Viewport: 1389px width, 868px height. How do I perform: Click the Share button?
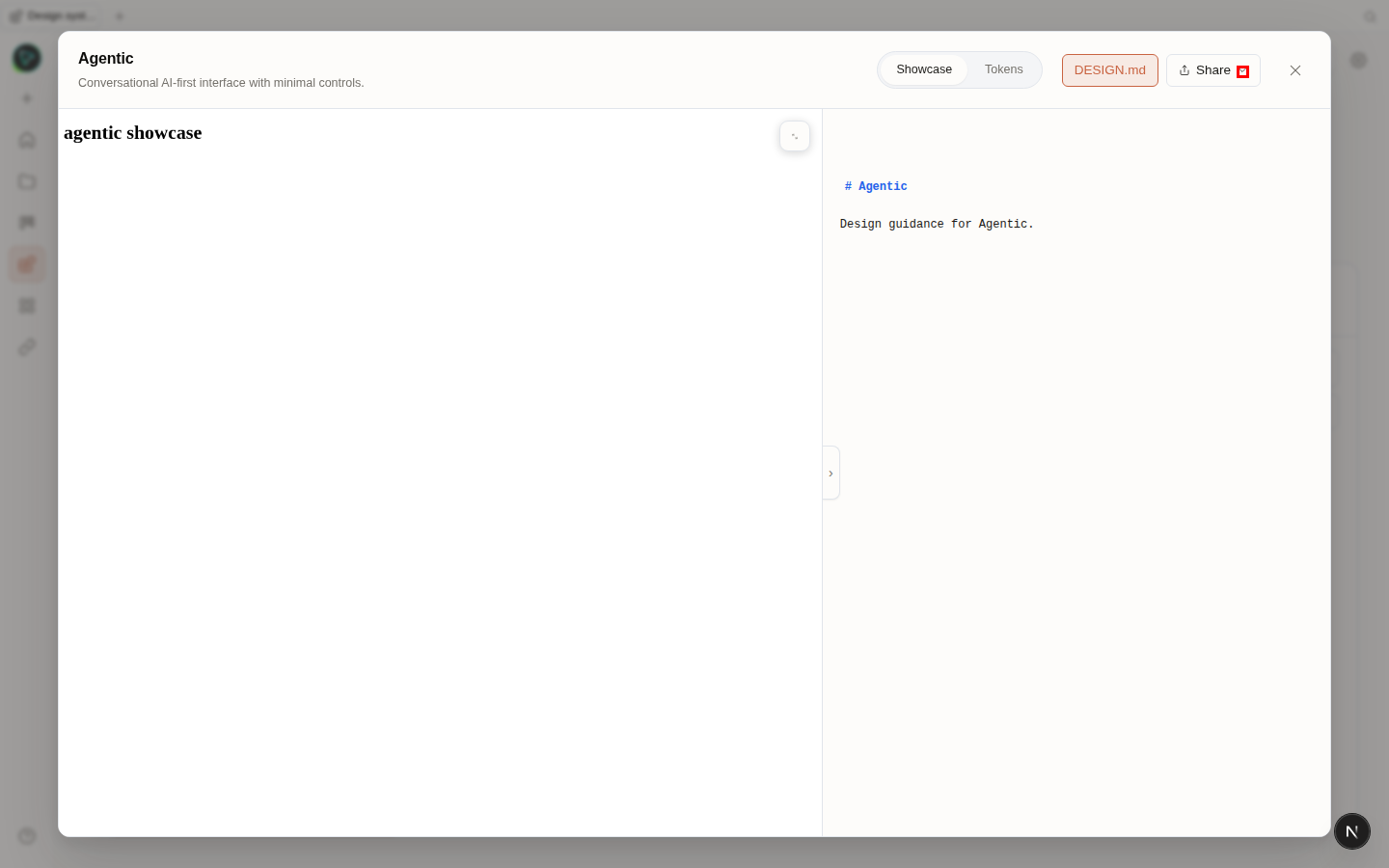click(1205, 70)
